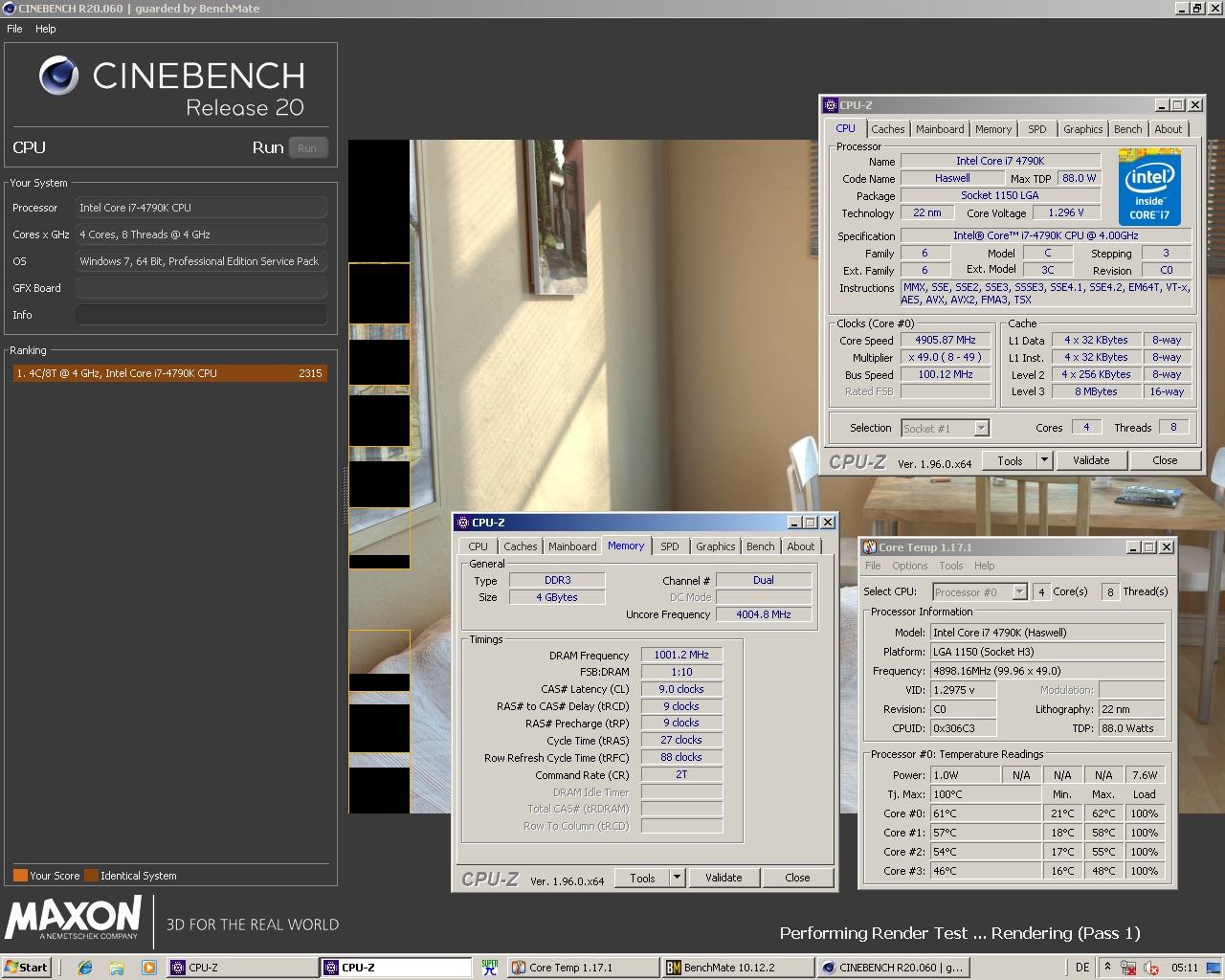The image size is (1225, 980).
Task: Click Run button in Cinebench CPU section
Action: 307,148
